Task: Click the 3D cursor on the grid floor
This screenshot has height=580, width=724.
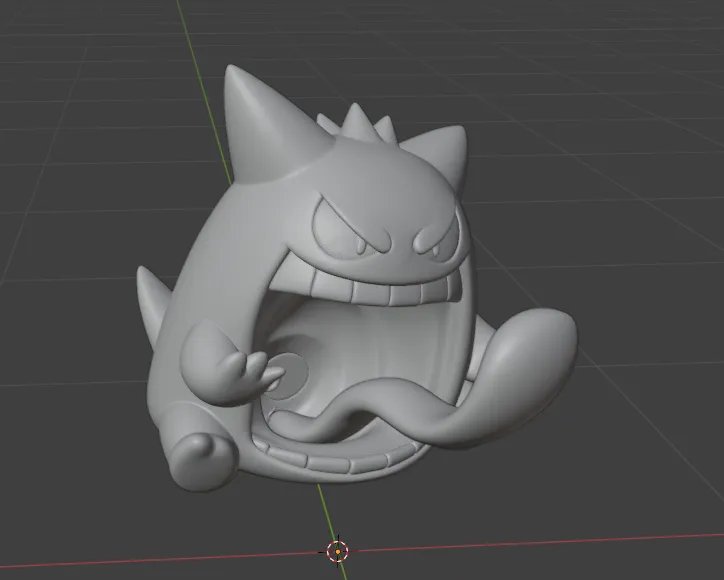Action: tap(337, 550)
